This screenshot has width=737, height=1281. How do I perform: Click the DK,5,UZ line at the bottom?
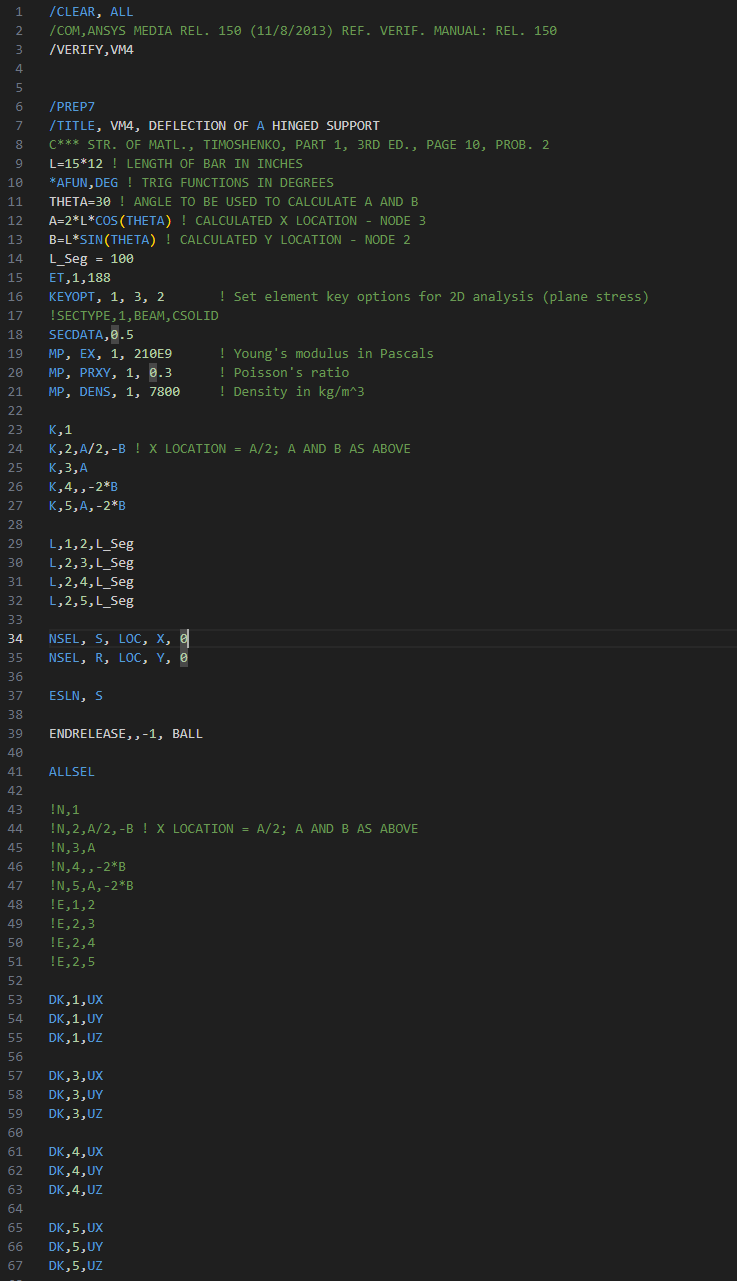[76, 1267]
